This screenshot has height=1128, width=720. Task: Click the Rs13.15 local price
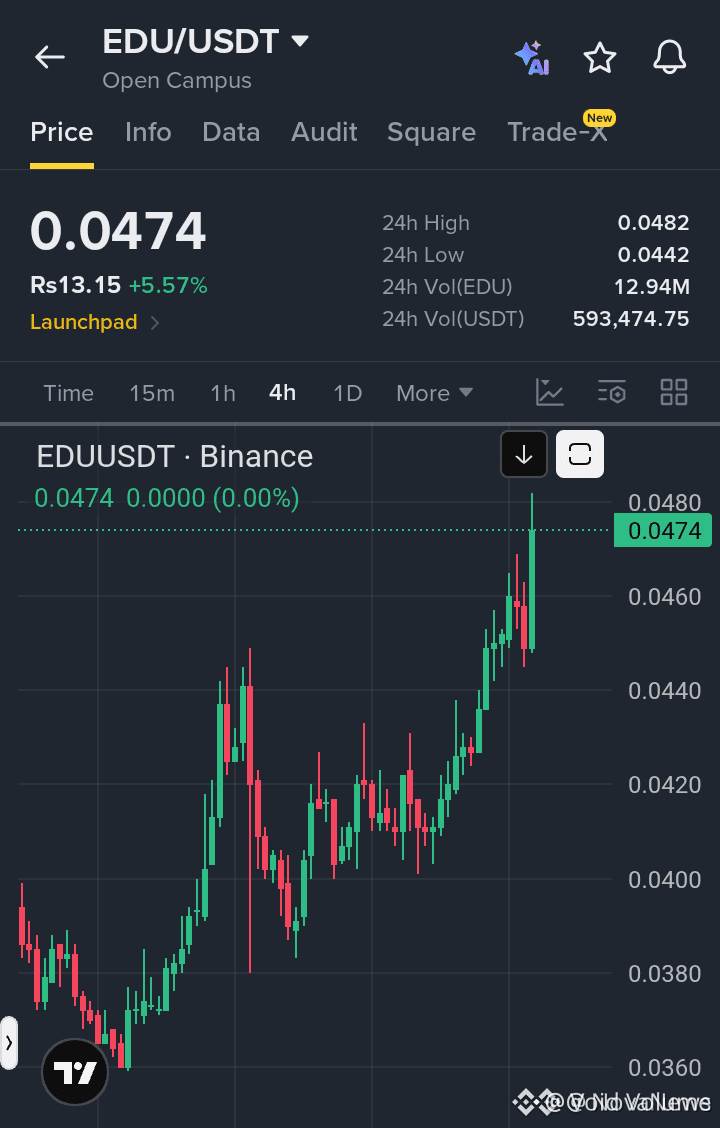click(76, 286)
